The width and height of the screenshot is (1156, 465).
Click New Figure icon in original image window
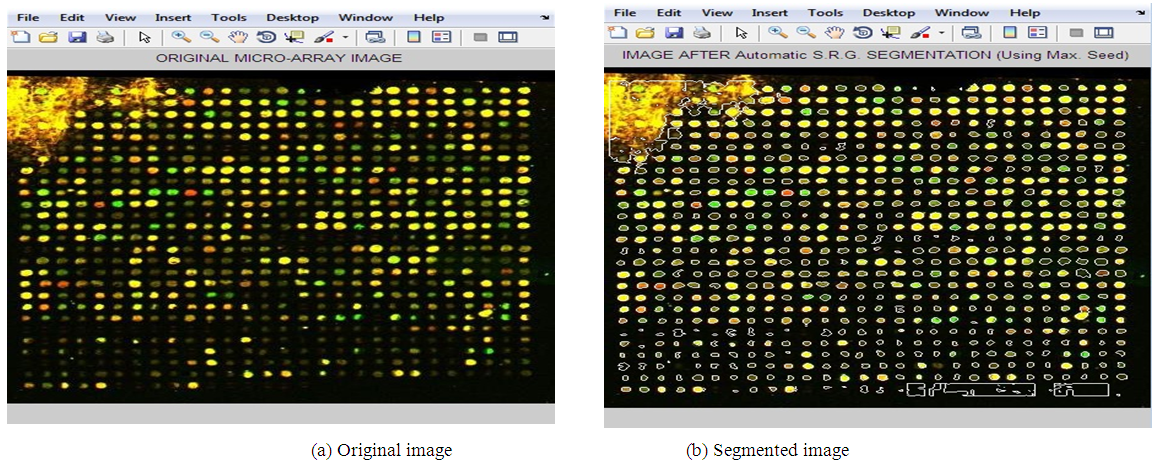(x=21, y=37)
